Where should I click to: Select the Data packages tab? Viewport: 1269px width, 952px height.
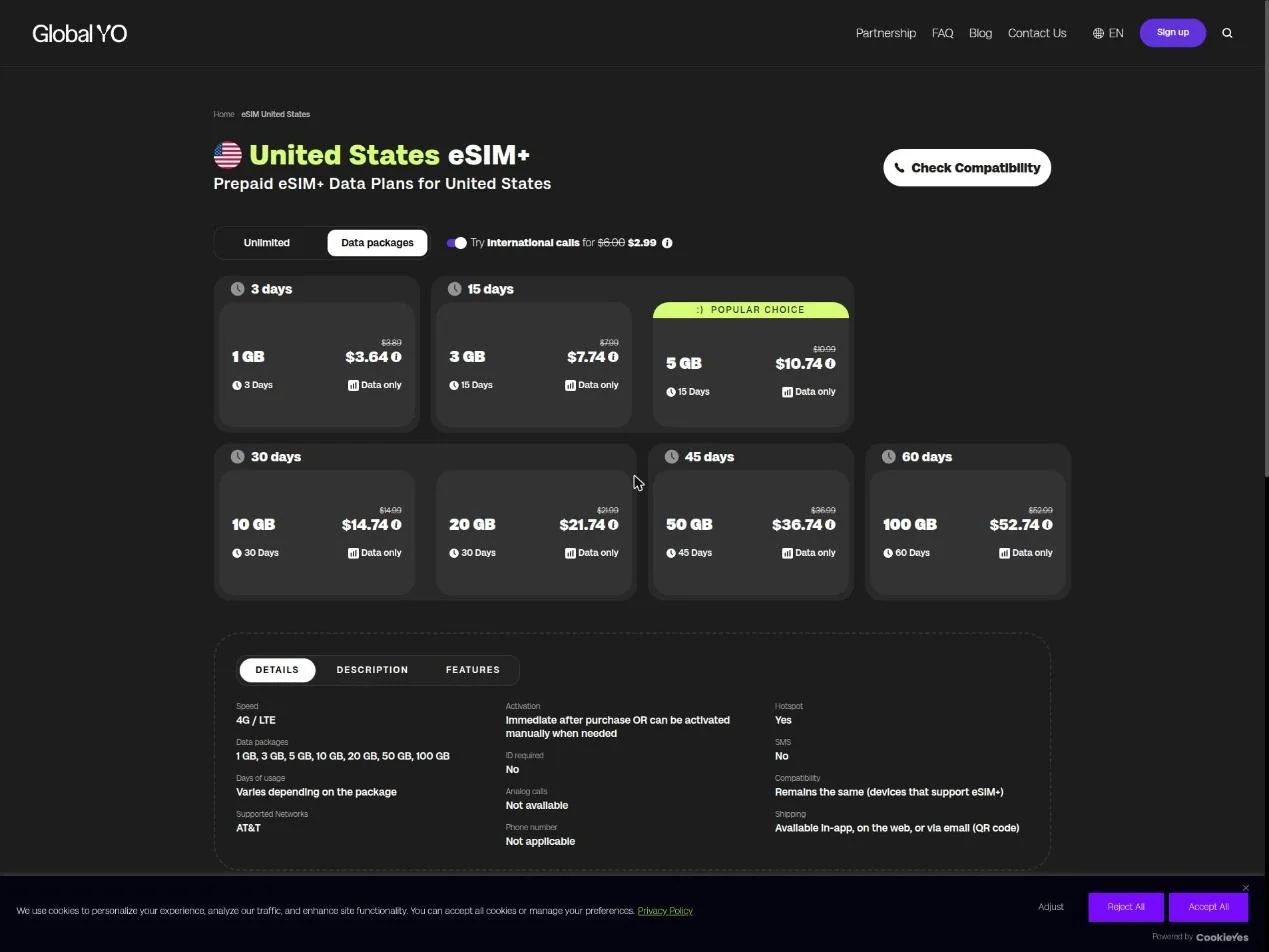coord(377,243)
